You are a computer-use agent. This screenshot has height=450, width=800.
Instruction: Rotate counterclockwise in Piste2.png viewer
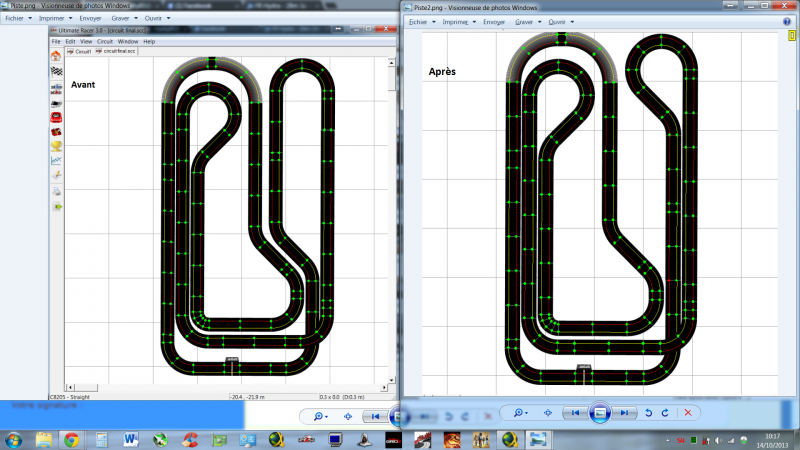pos(650,412)
